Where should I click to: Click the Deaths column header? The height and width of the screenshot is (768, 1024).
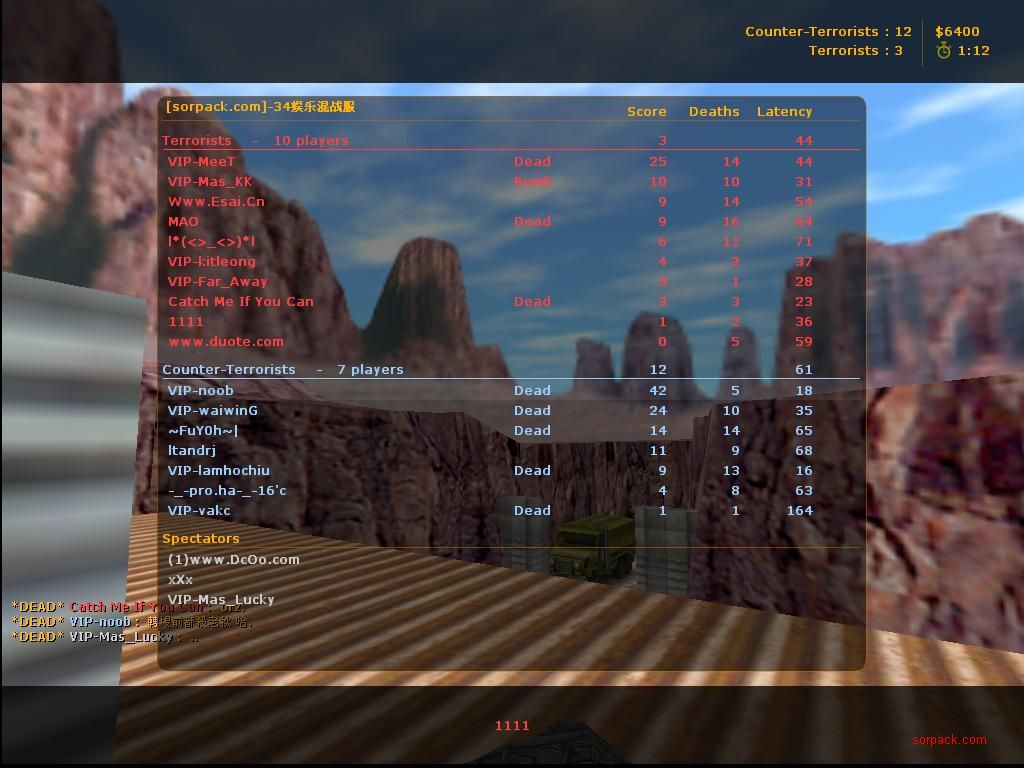click(714, 111)
